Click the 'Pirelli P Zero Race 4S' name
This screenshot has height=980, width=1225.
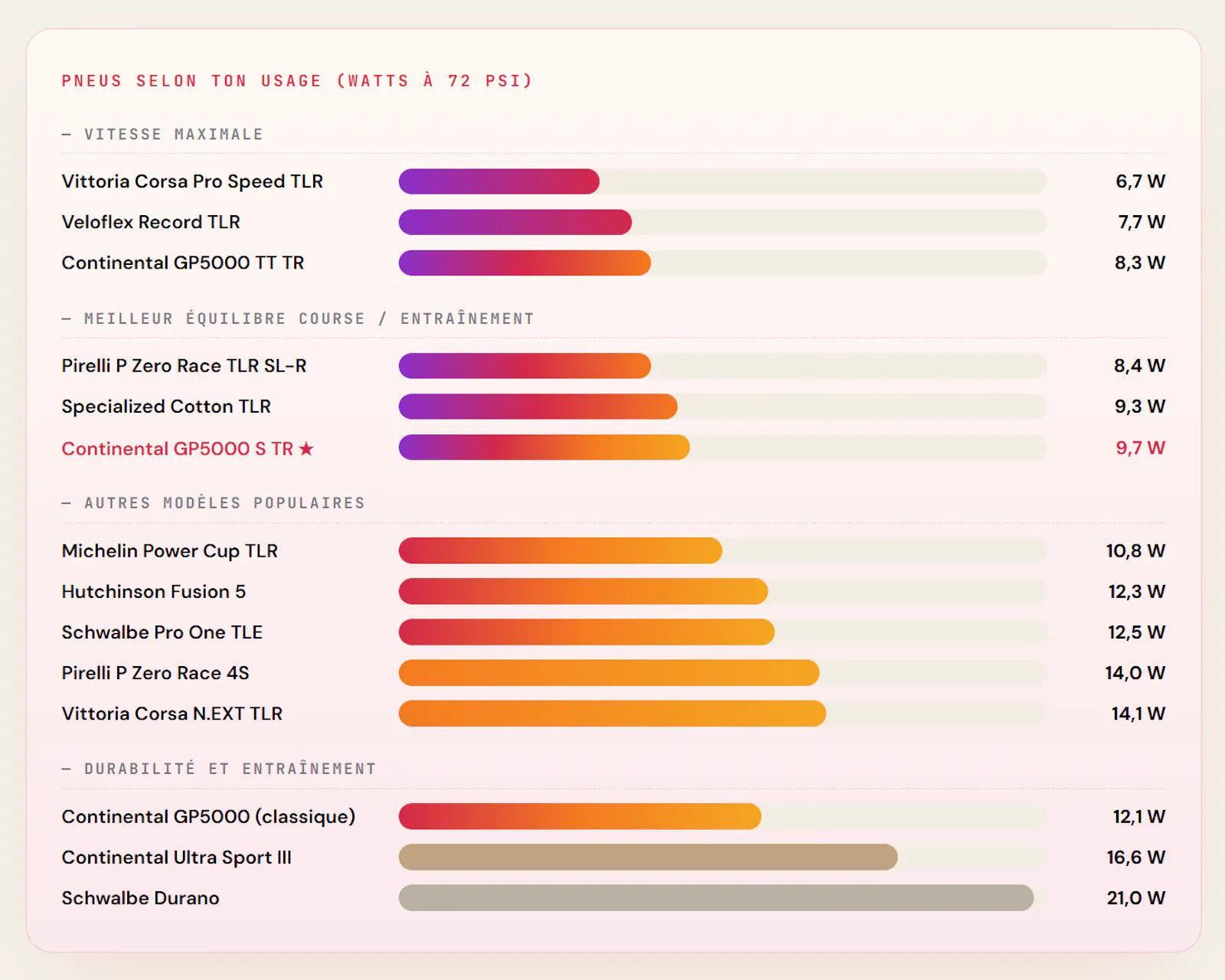coord(155,673)
